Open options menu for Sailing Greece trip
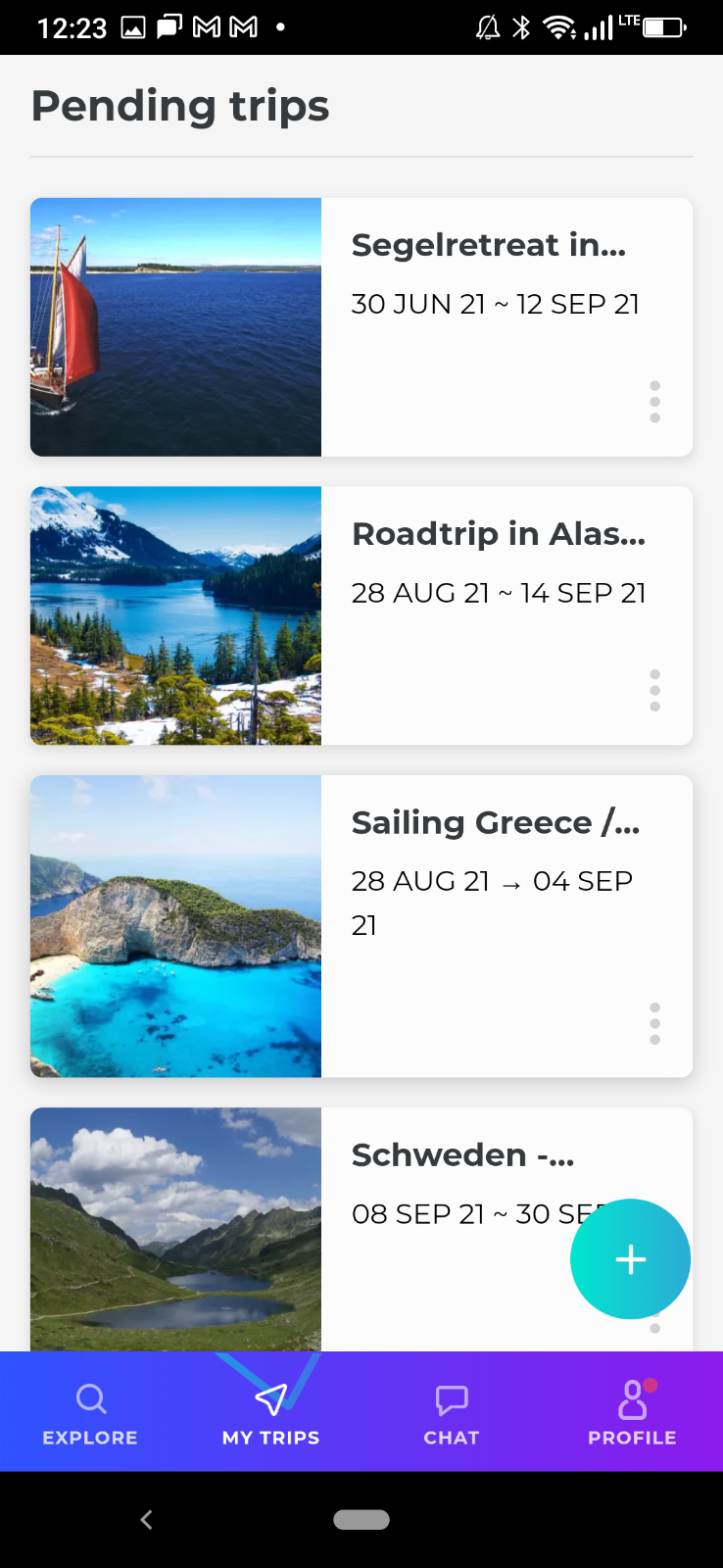Screen dimensions: 723x1568 click(x=654, y=1023)
